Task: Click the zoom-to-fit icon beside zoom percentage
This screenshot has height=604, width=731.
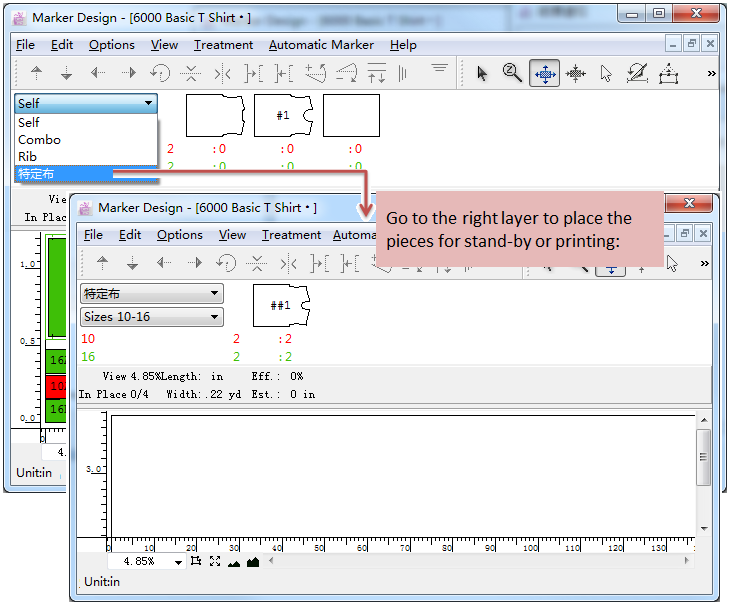Action: coord(215,562)
